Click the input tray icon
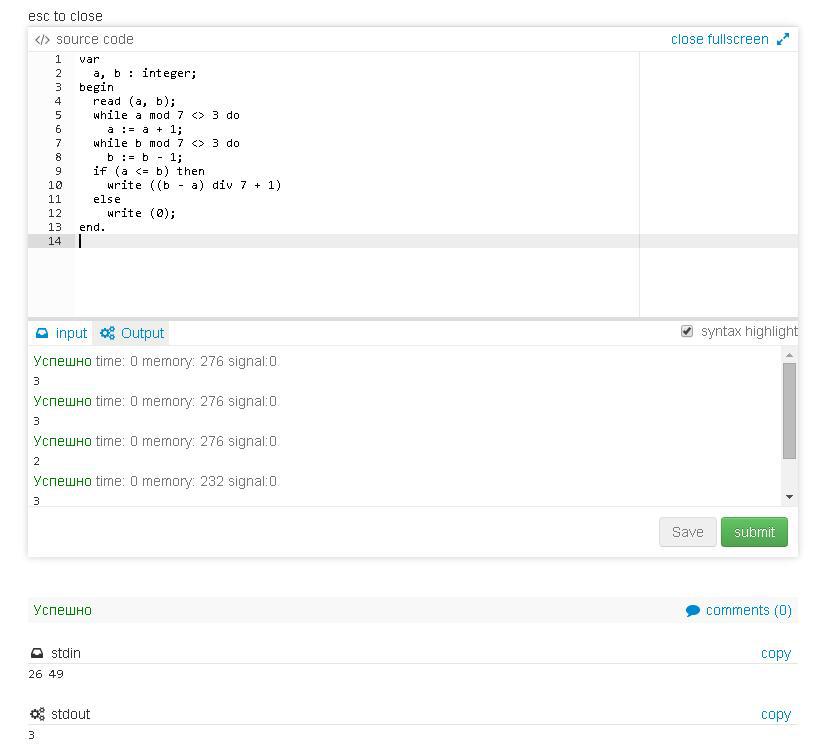Viewport: 822px width, 754px height. point(42,333)
